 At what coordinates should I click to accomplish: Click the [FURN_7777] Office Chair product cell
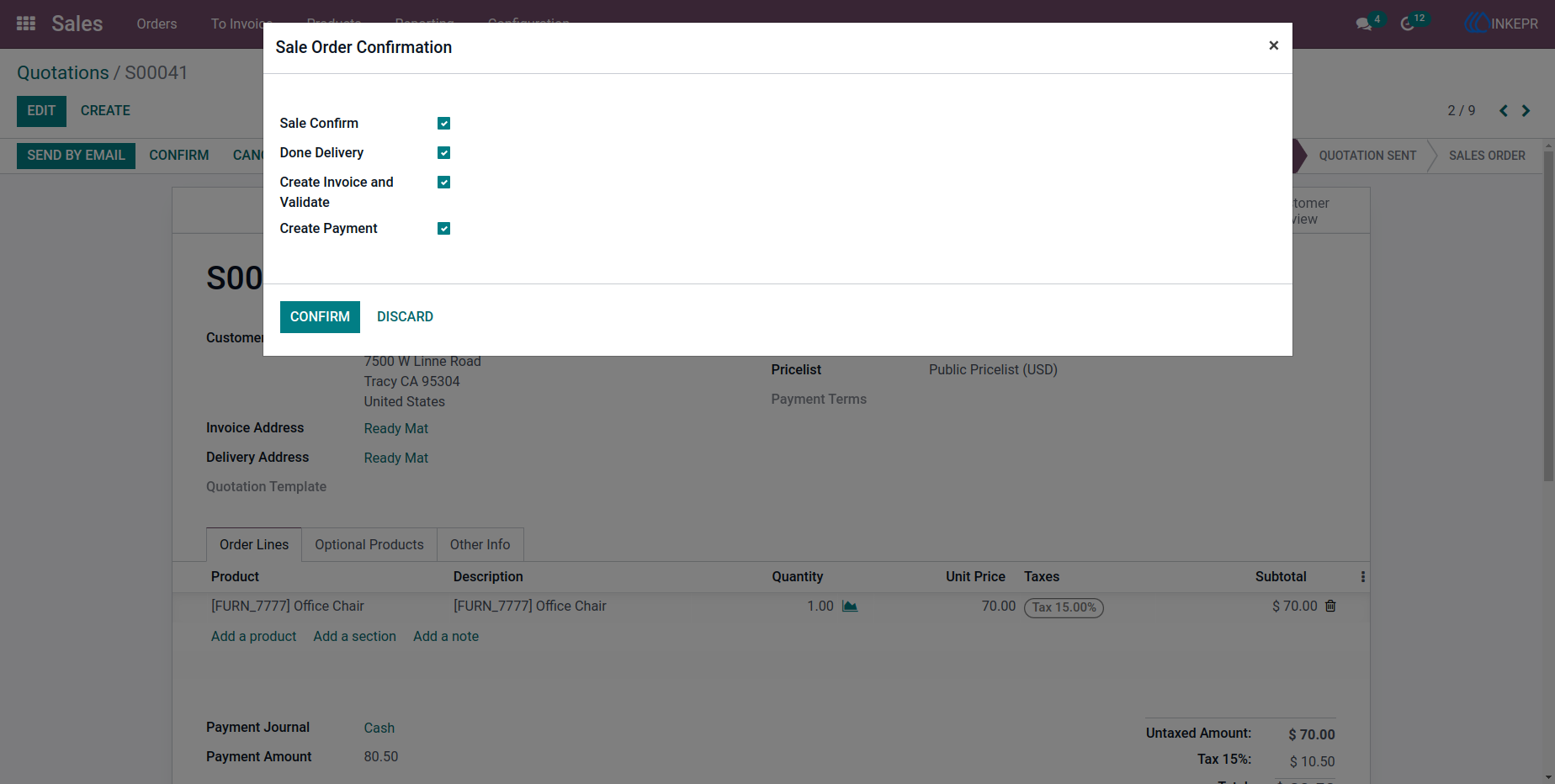(x=288, y=607)
